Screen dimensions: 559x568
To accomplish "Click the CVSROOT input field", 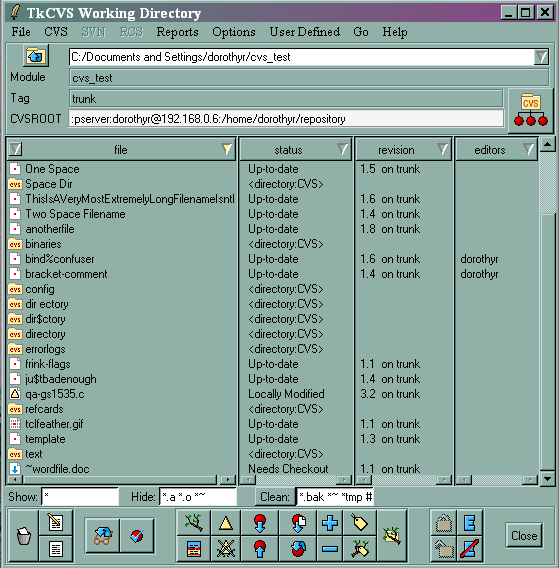I will click(x=286, y=119).
